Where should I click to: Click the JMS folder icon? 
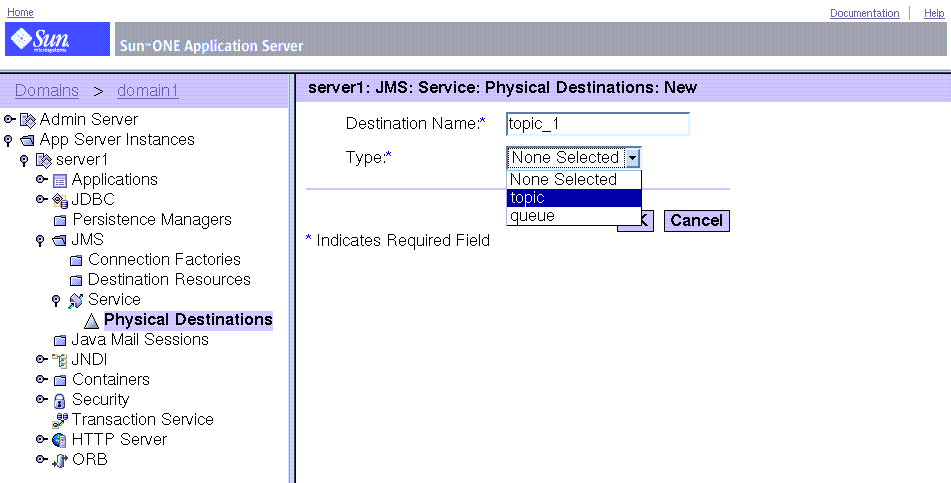coord(59,240)
